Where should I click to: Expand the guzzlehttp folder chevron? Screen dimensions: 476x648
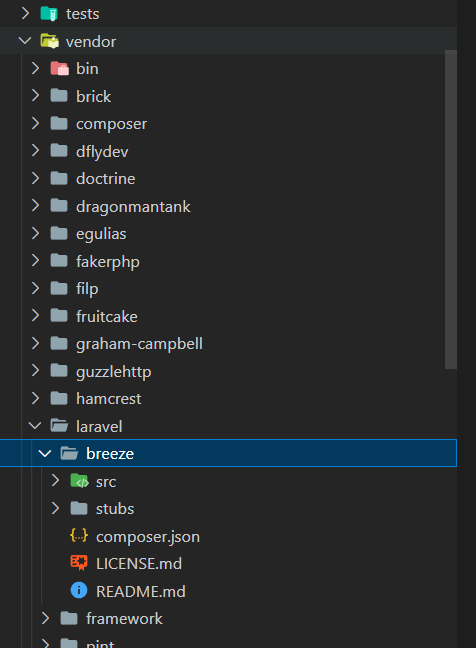[36, 371]
